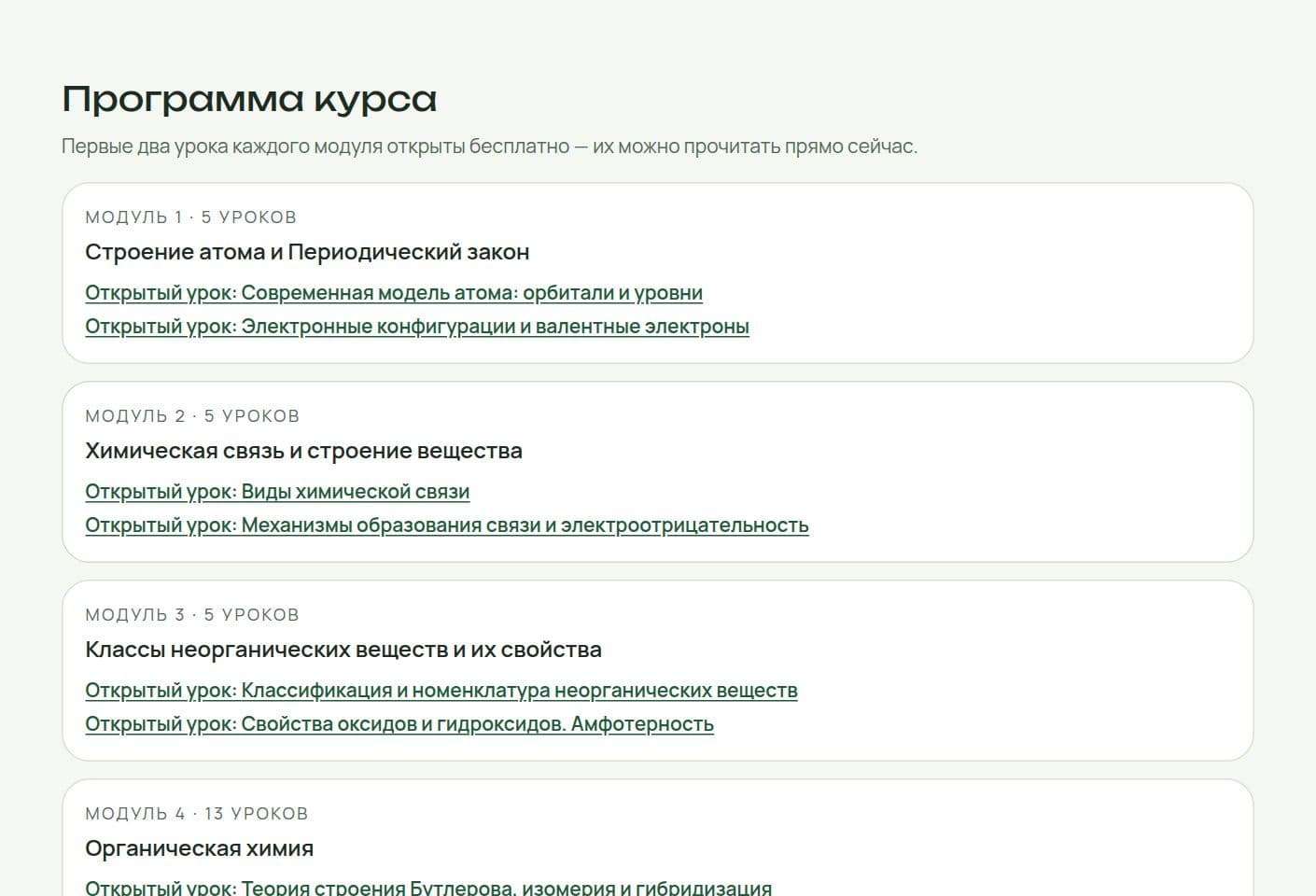
Task: Open lesson on electron configurations and valence electrons
Action: point(417,327)
